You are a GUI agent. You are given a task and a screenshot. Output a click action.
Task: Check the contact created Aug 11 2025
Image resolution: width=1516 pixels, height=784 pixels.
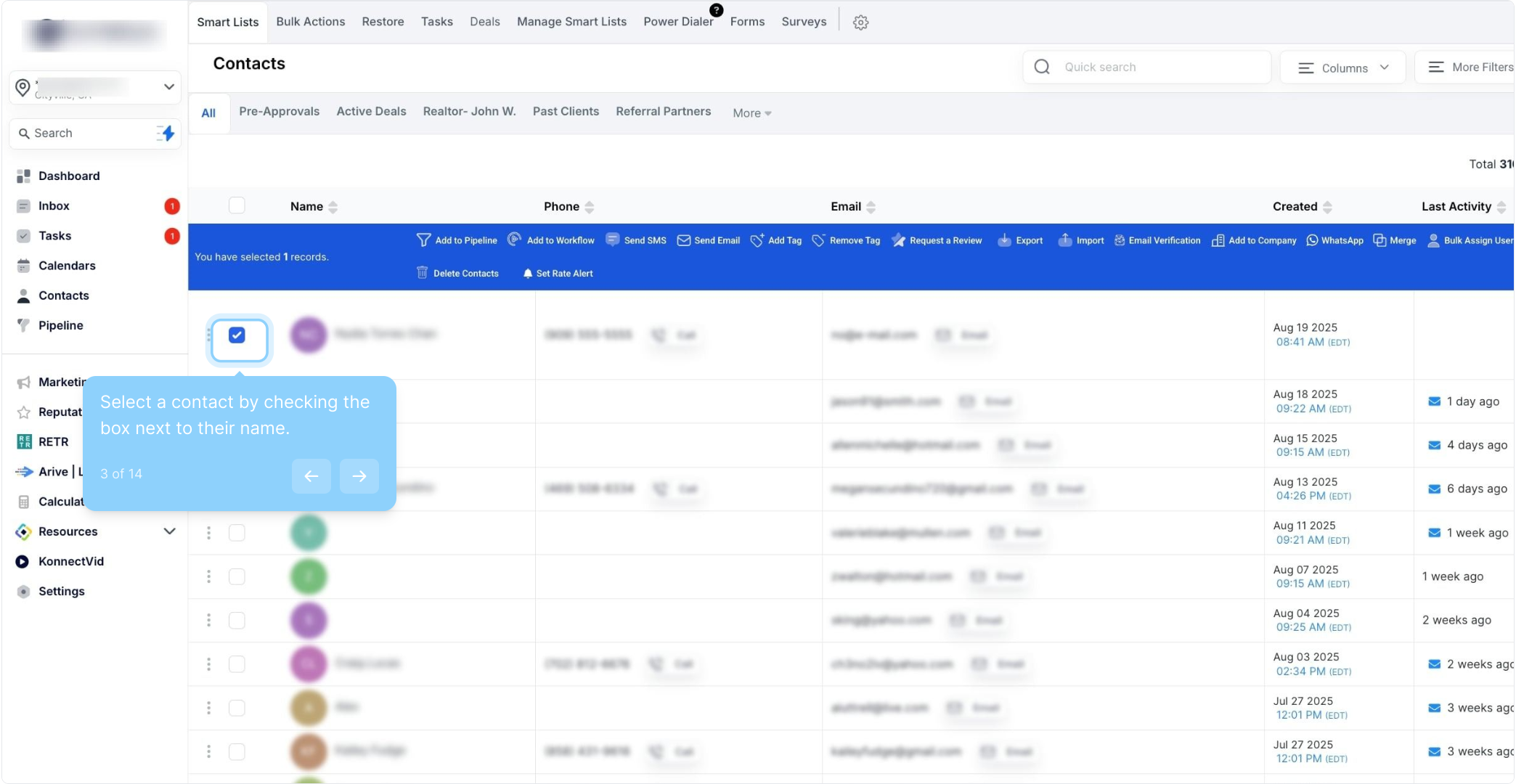237,533
